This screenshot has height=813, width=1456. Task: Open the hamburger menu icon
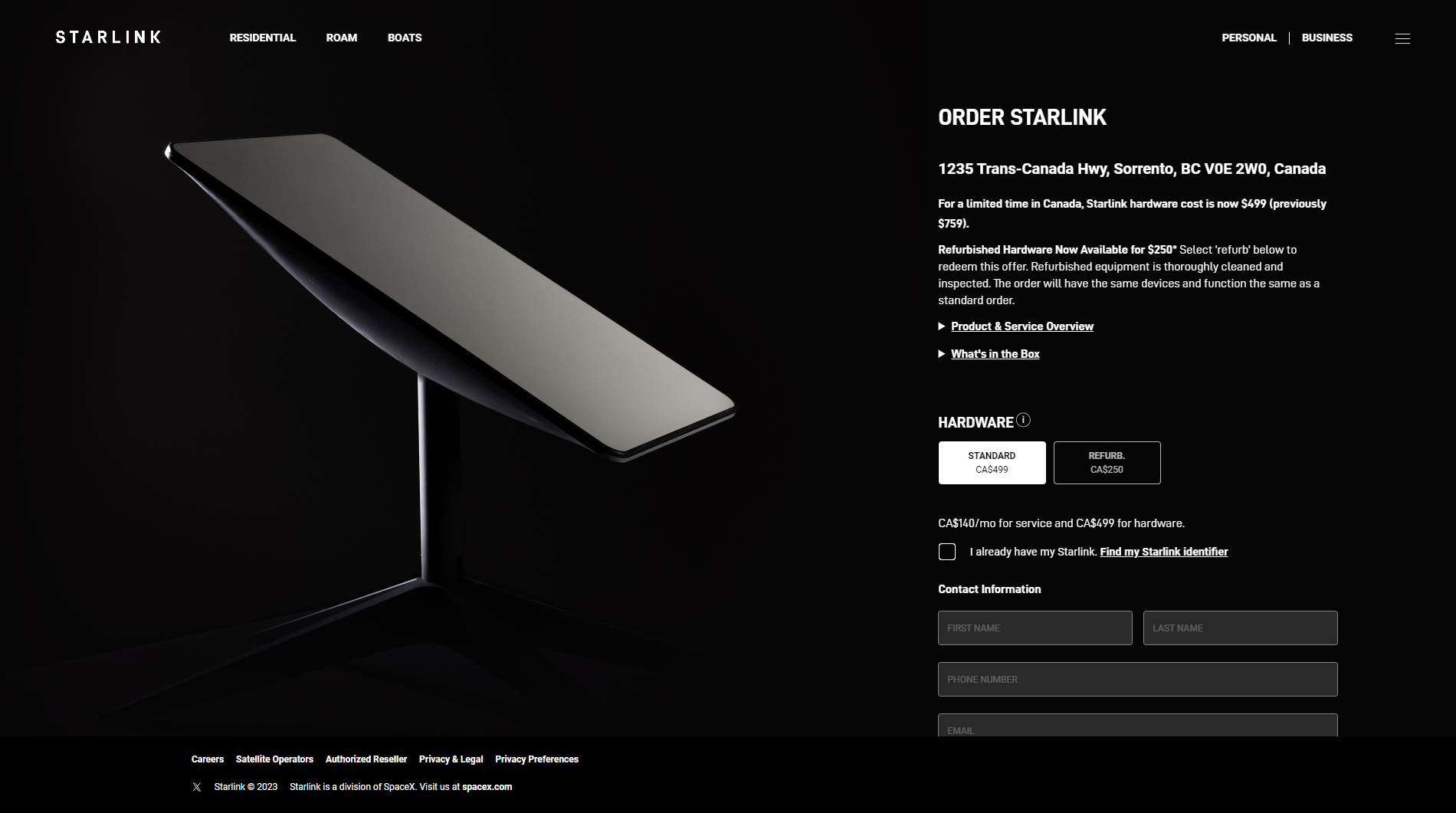click(1402, 38)
